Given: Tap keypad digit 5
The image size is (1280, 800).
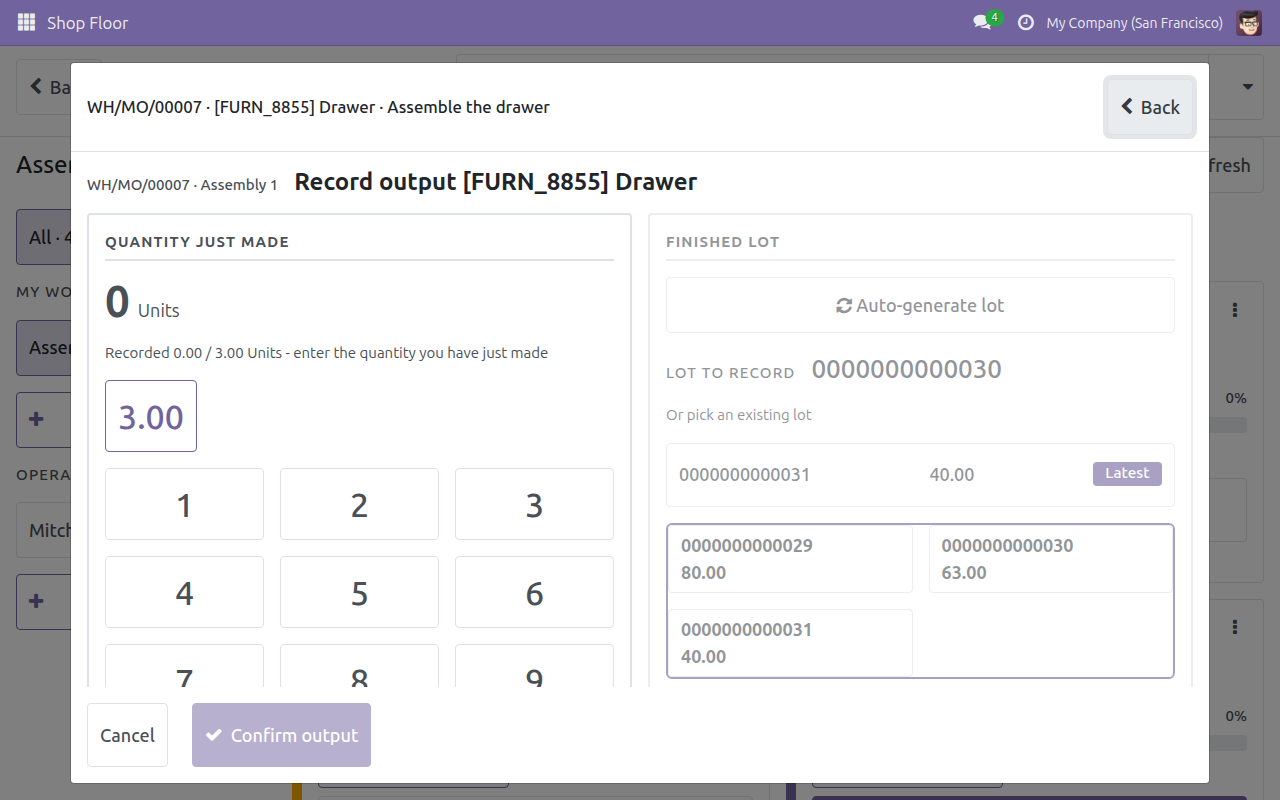Looking at the screenshot, I should tap(359, 593).
